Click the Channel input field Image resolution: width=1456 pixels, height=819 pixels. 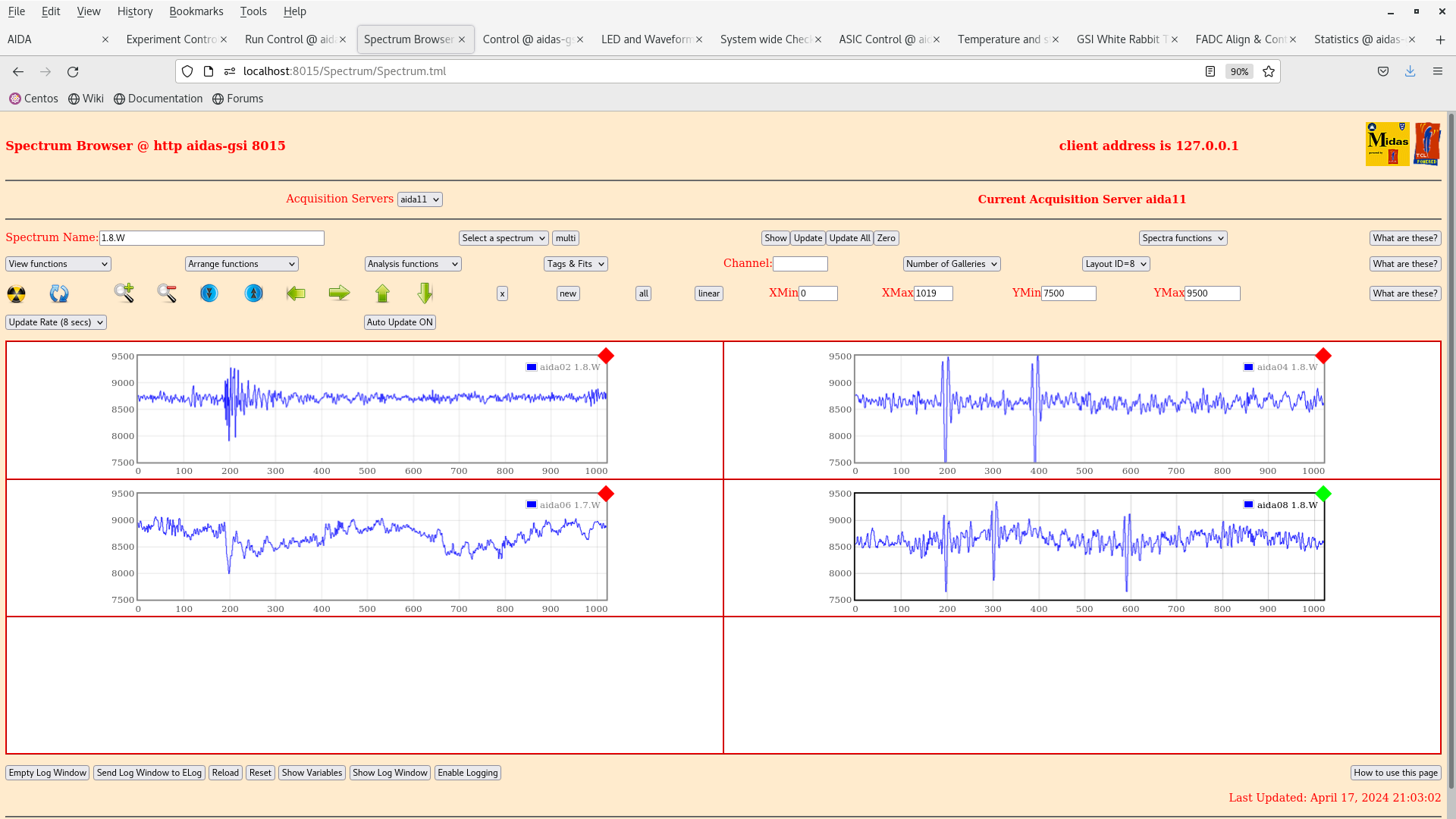point(800,264)
